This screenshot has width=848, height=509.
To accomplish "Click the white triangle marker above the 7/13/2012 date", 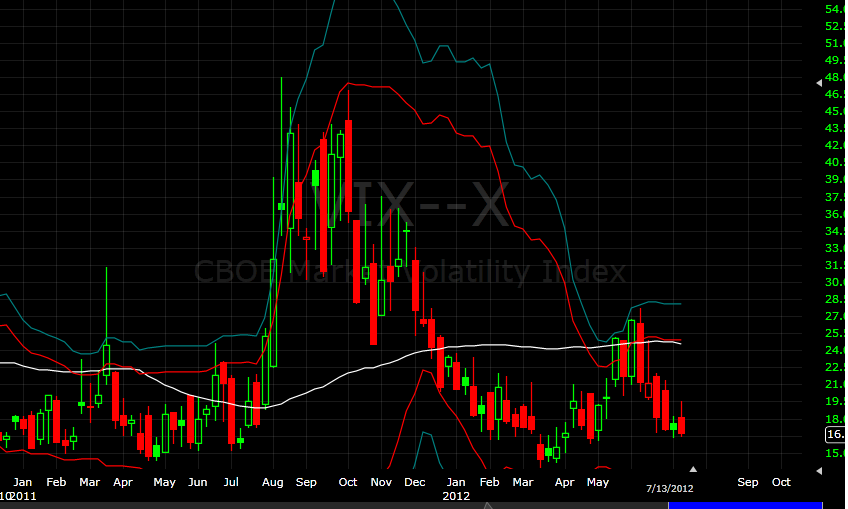I will (693, 469).
